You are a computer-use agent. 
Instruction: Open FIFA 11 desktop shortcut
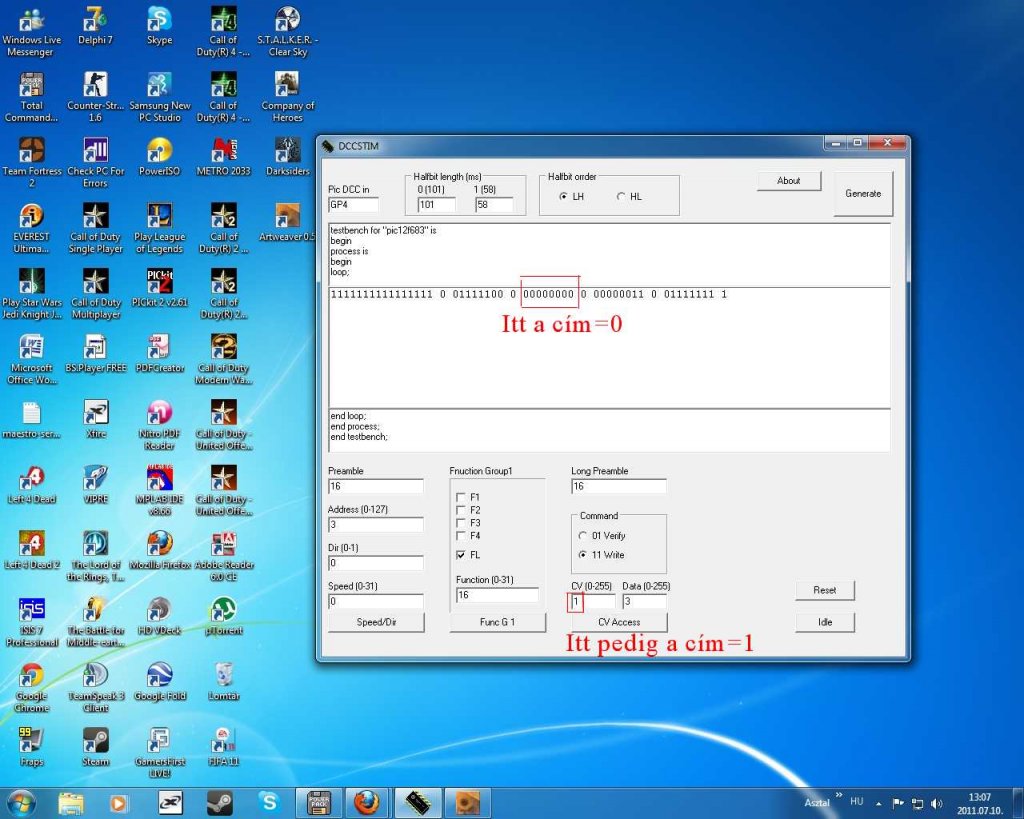(223, 748)
